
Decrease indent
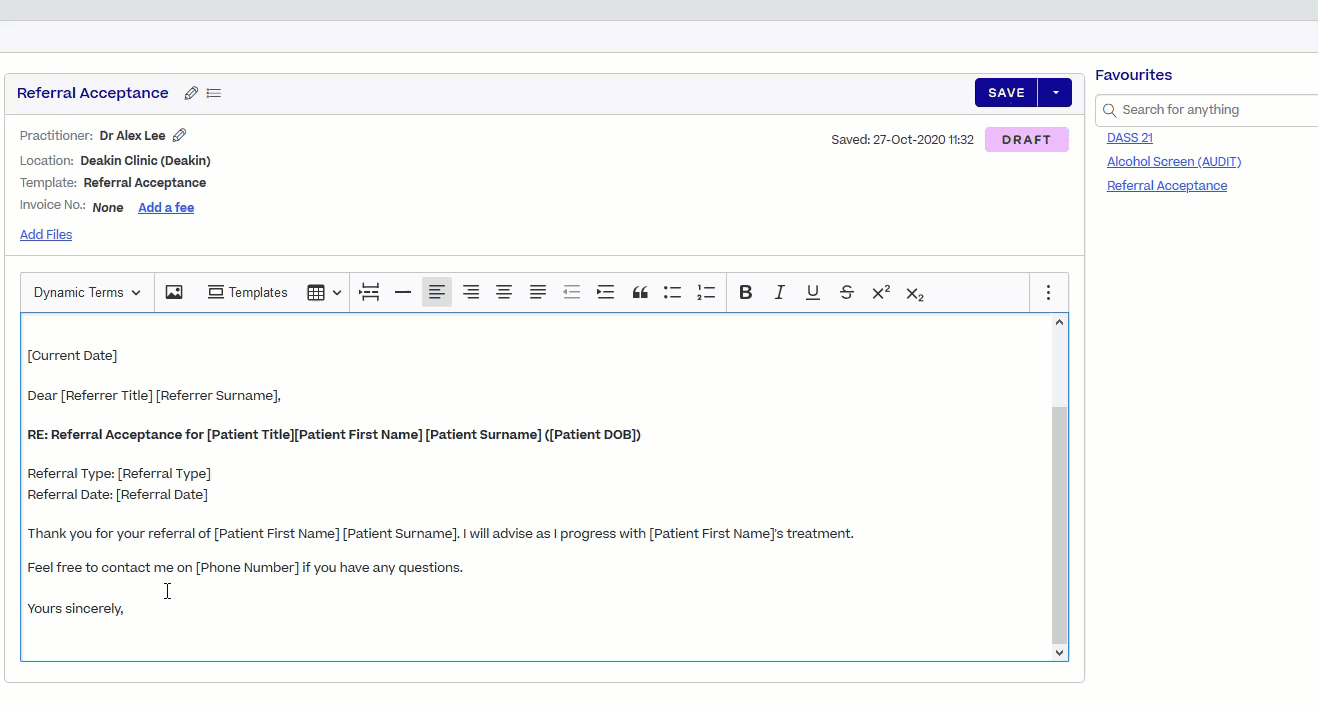[572, 292]
